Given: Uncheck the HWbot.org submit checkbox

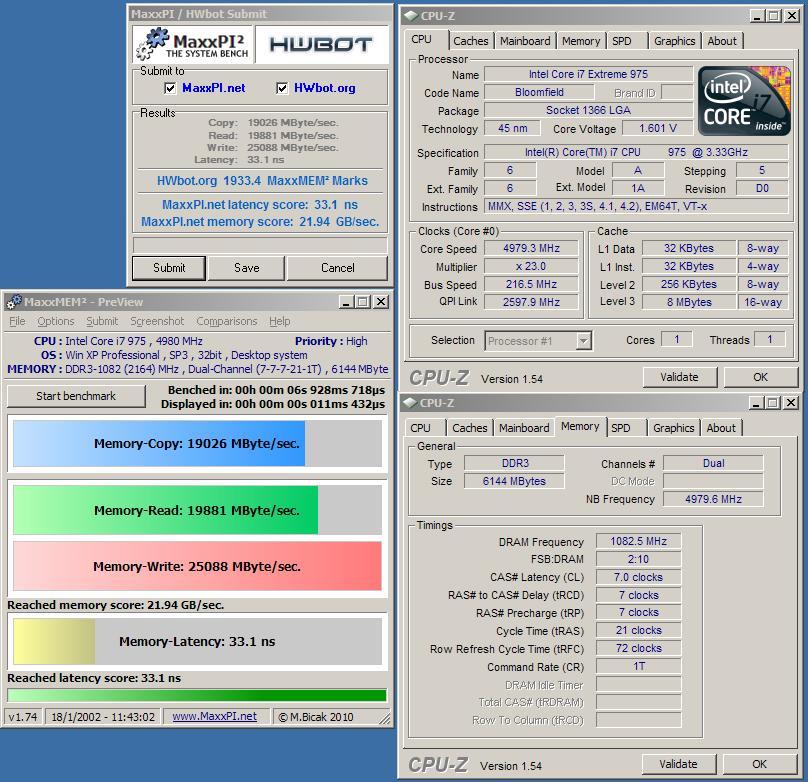Looking at the screenshot, I should (x=282, y=88).
